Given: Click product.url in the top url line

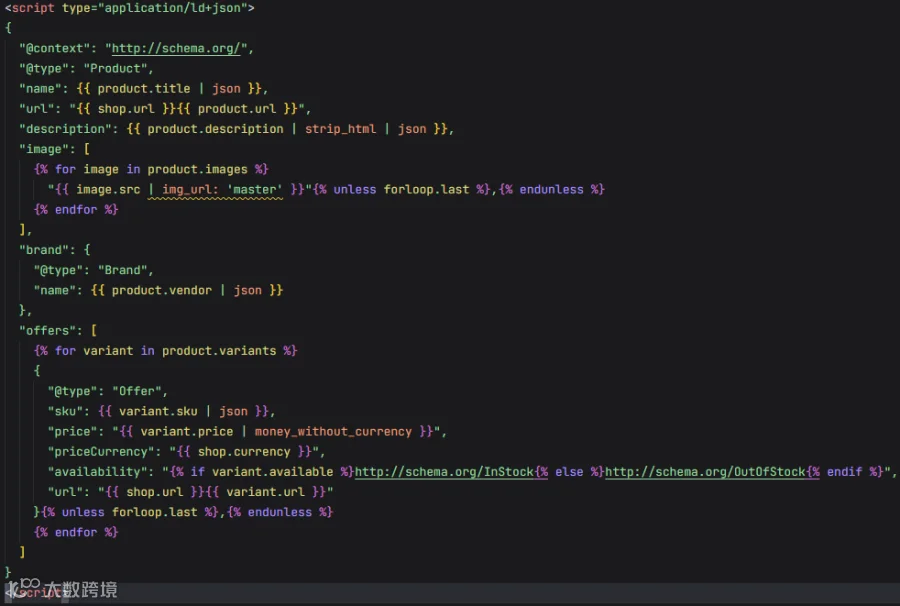Looking at the screenshot, I should click(237, 108).
